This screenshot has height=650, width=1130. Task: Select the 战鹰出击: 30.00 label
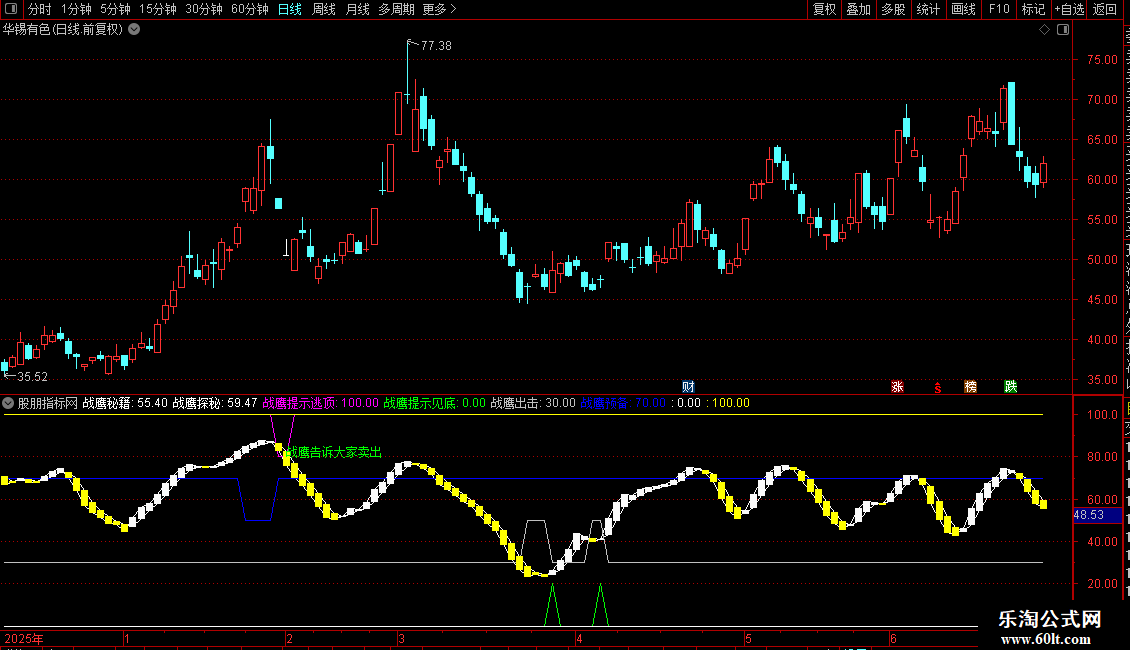point(533,403)
